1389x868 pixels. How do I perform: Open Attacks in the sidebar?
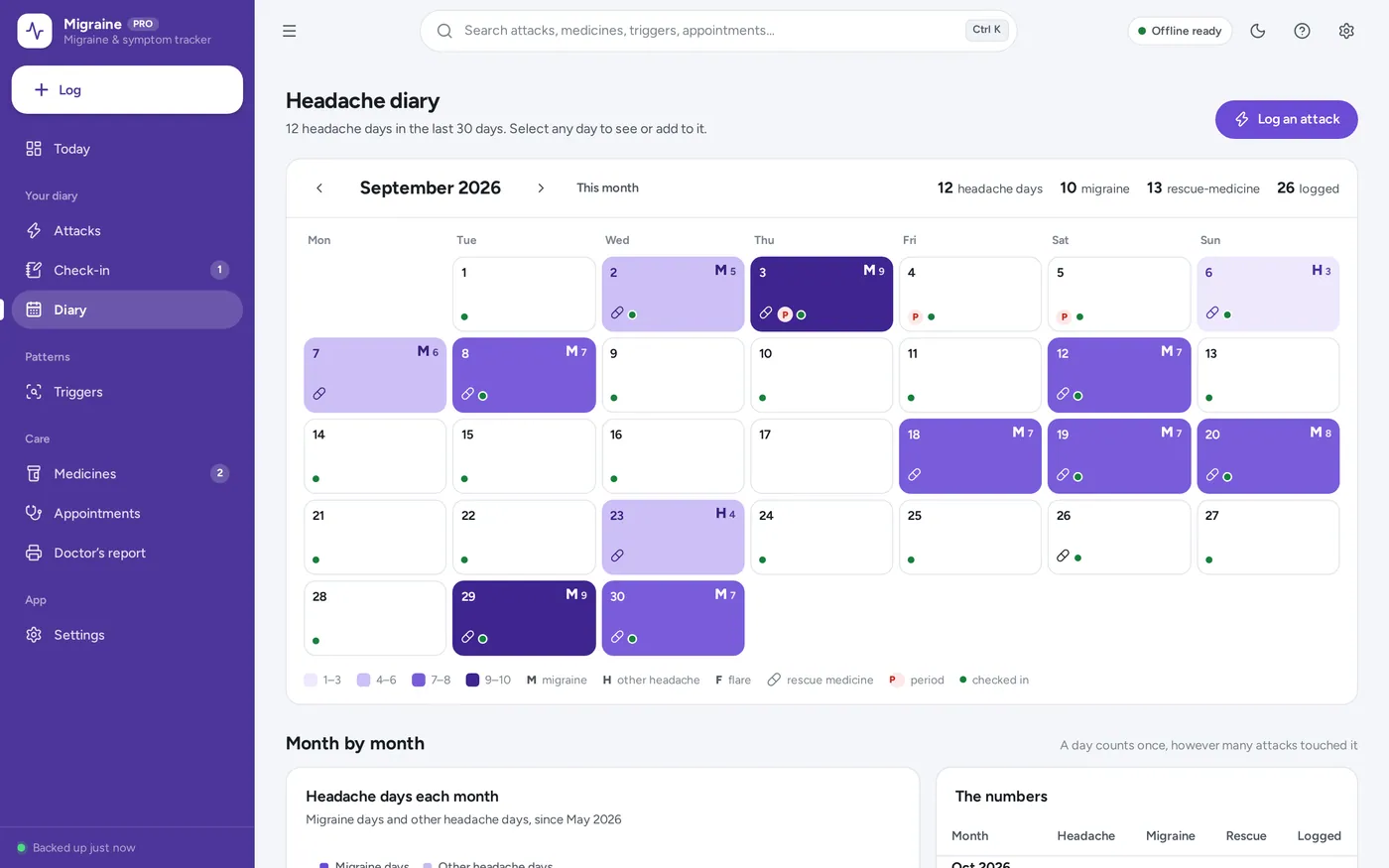click(127, 231)
